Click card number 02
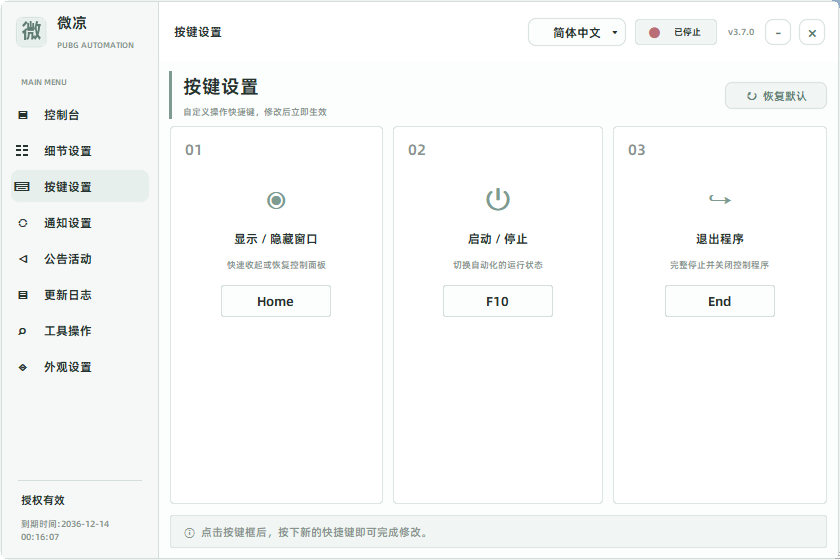Viewport: 840px width, 560px height. pyautogui.click(x=416, y=150)
